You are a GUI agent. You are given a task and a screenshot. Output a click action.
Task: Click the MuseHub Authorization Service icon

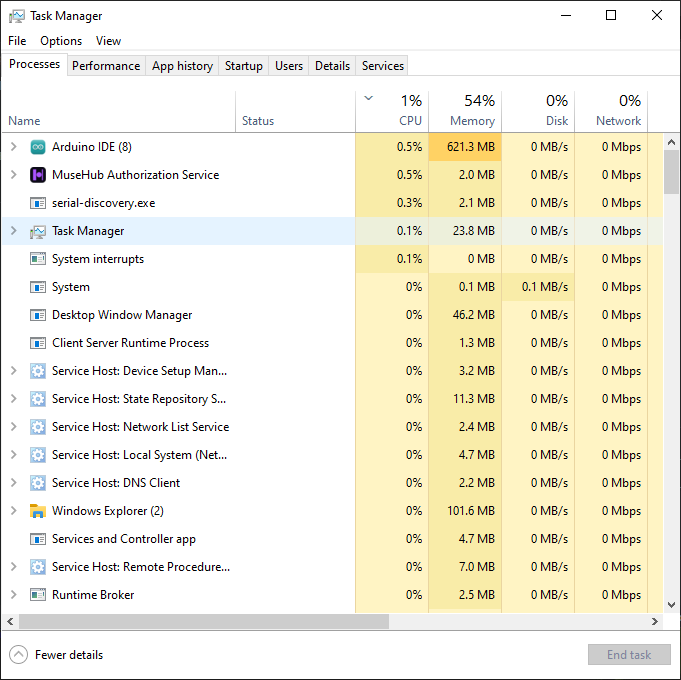point(38,175)
